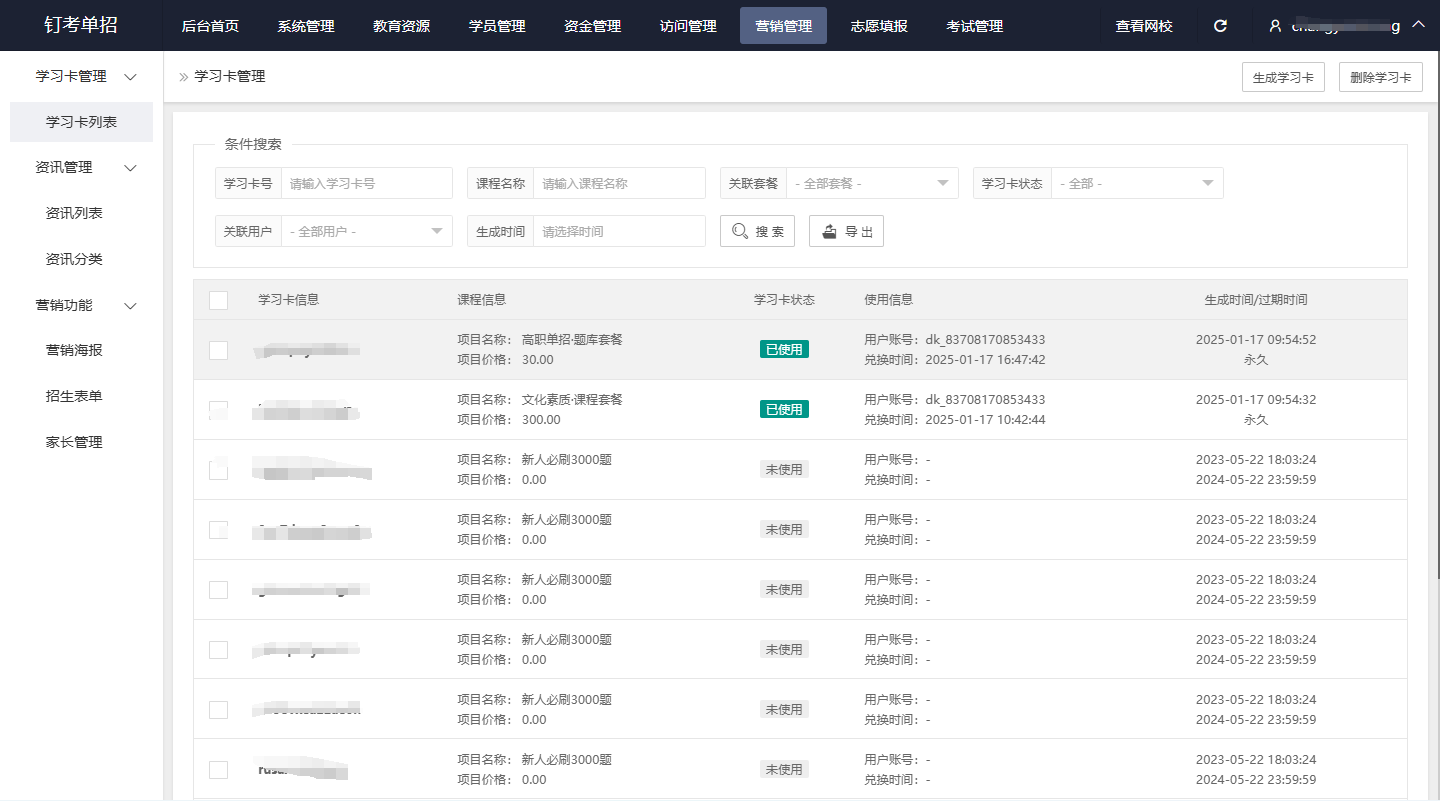Viewport: 1440px width, 801px height.
Task: Expand the user account menu caret
Action: pos(1418,25)
